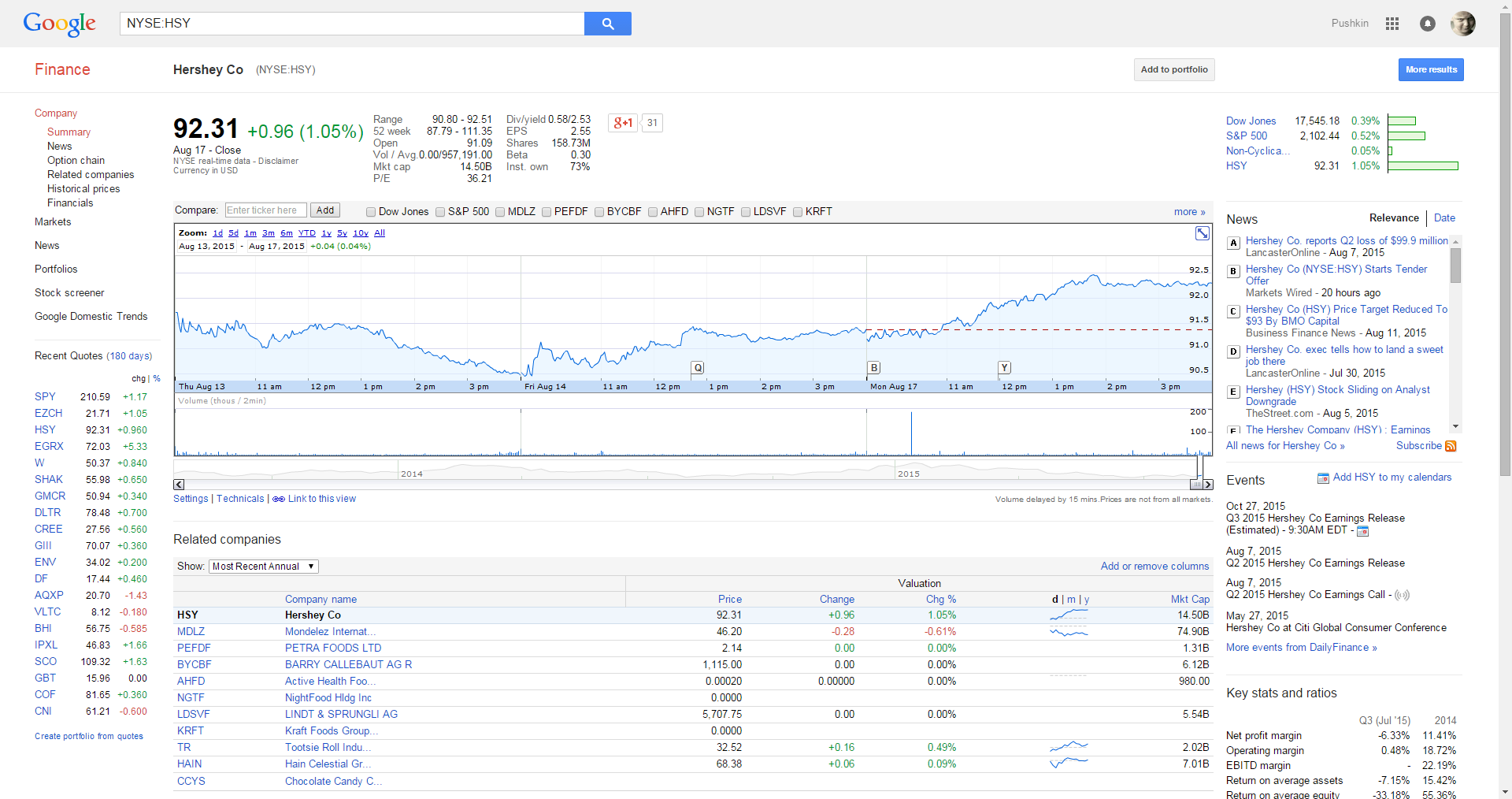Image resolution: width=1512 pixels, height=799 pixels.
Task: Set chart zoom to 1d
Action: pos(218,233)
